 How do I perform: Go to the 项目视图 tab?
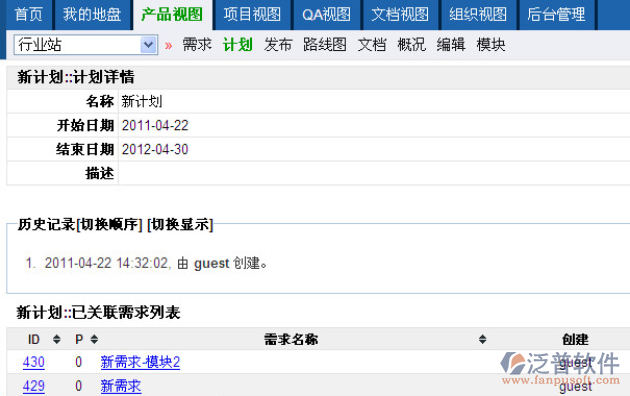[x=252, y=15]
